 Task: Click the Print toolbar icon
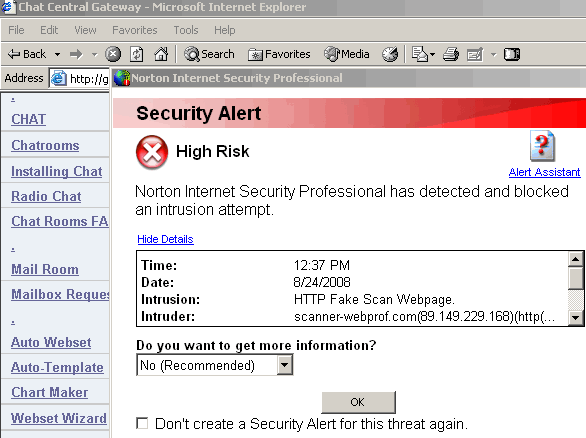tap(451, 54)
